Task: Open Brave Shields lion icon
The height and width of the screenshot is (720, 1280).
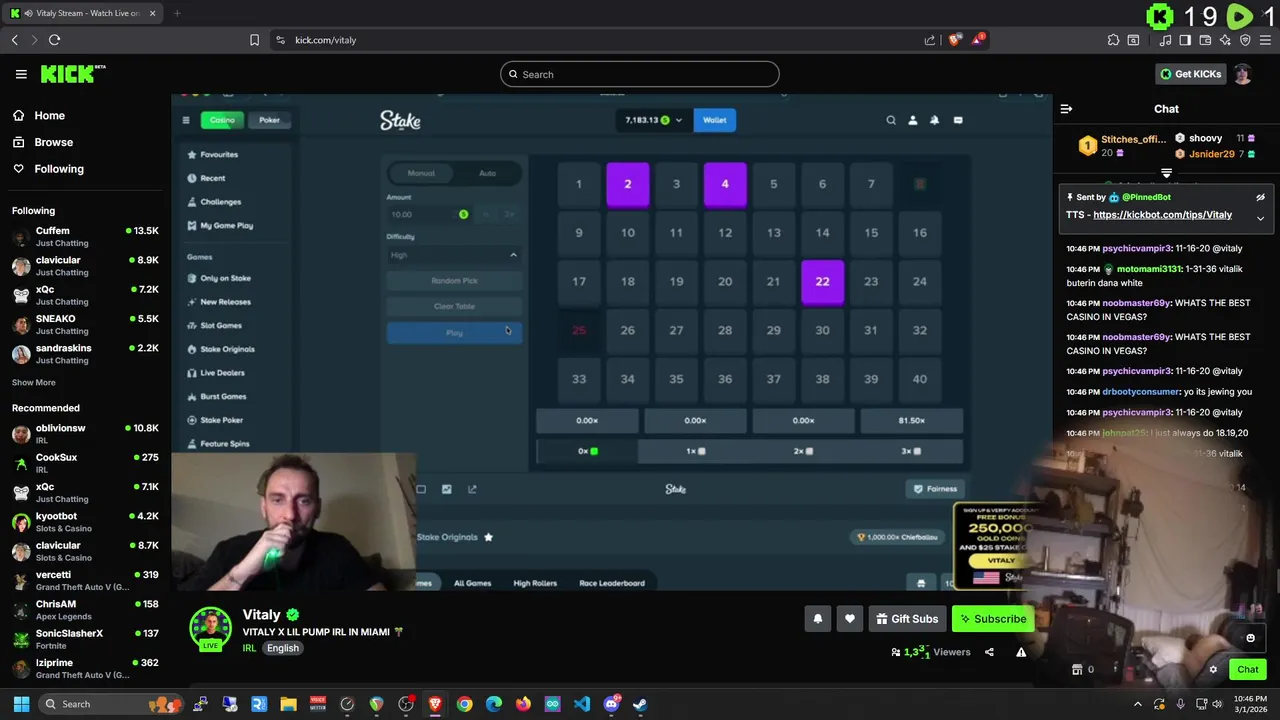Action: click(955, 40)
